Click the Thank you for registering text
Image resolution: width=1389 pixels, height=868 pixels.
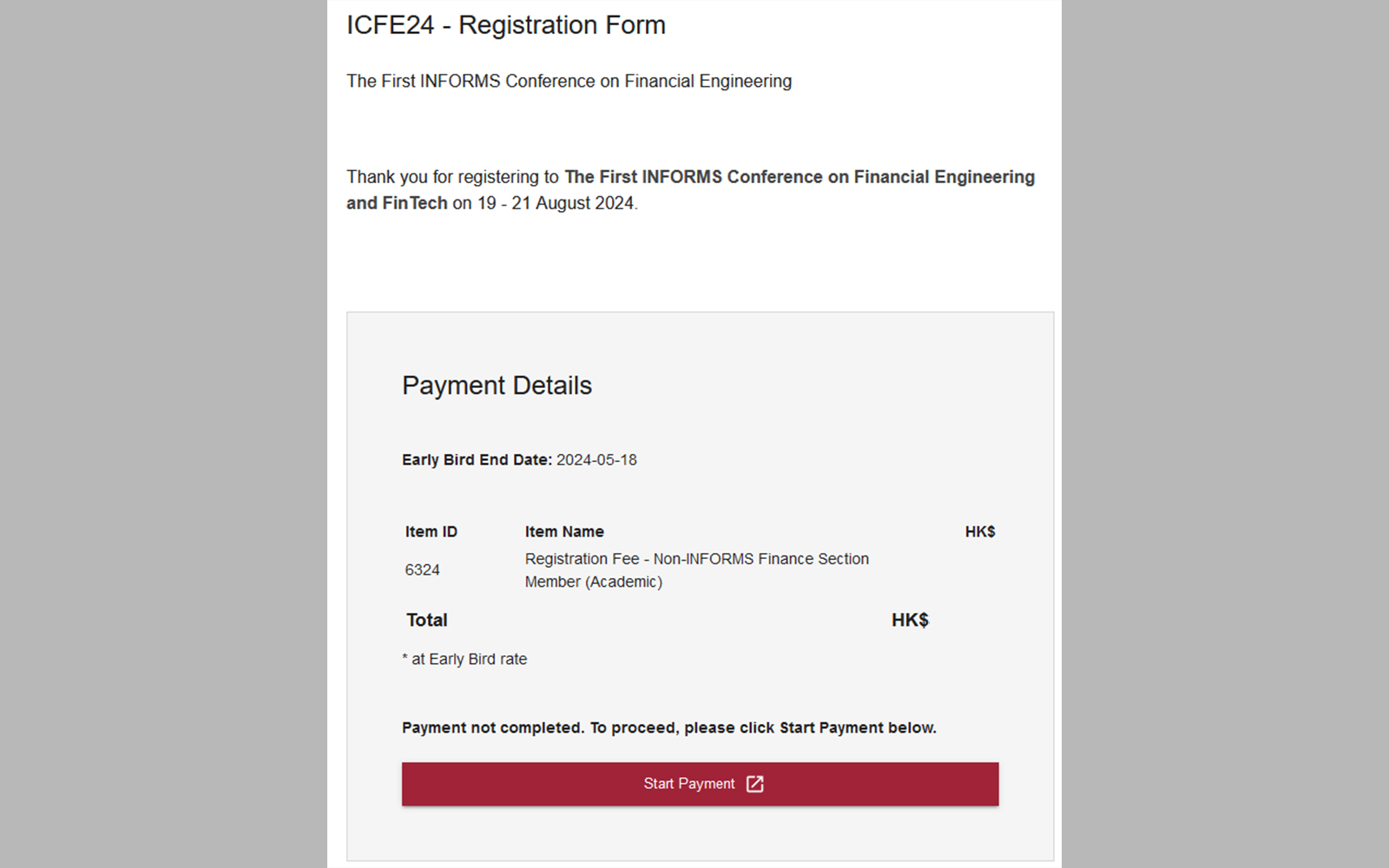[x=452, y=177]
